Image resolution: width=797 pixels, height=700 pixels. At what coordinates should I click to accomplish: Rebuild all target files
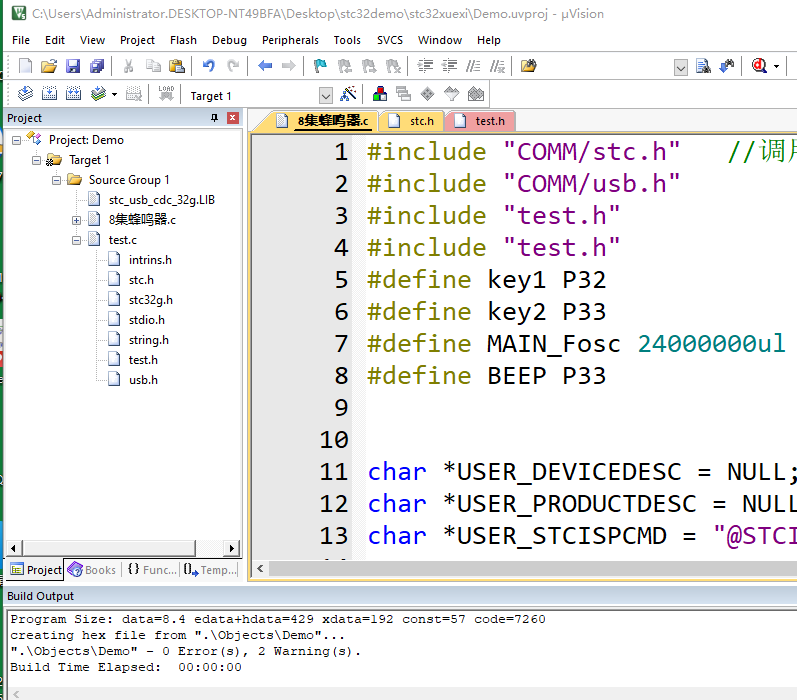pos(74,94)
